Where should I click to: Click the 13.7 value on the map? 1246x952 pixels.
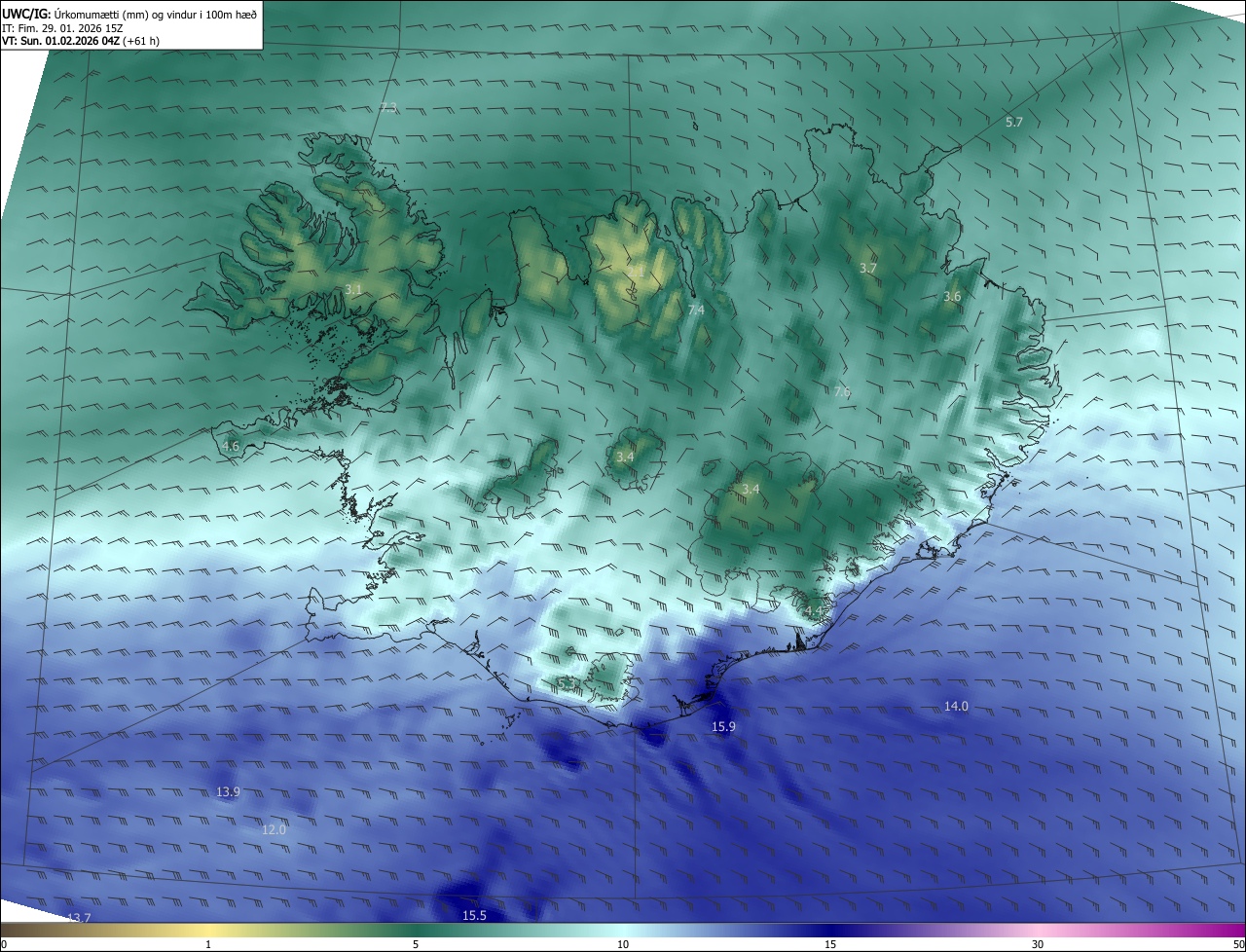[79, 918]
